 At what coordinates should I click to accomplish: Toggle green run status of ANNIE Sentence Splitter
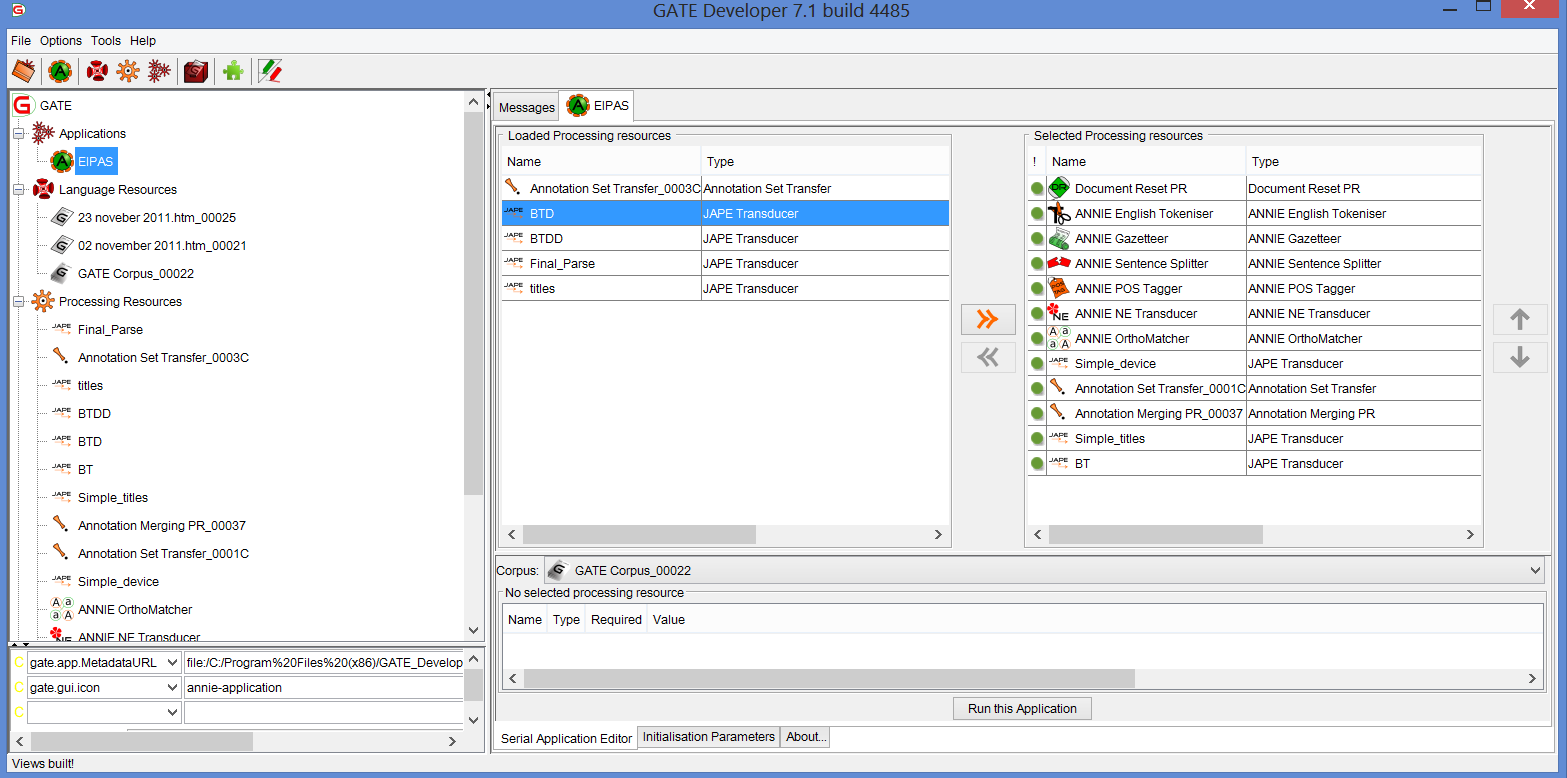click(x=1037, y=263)
